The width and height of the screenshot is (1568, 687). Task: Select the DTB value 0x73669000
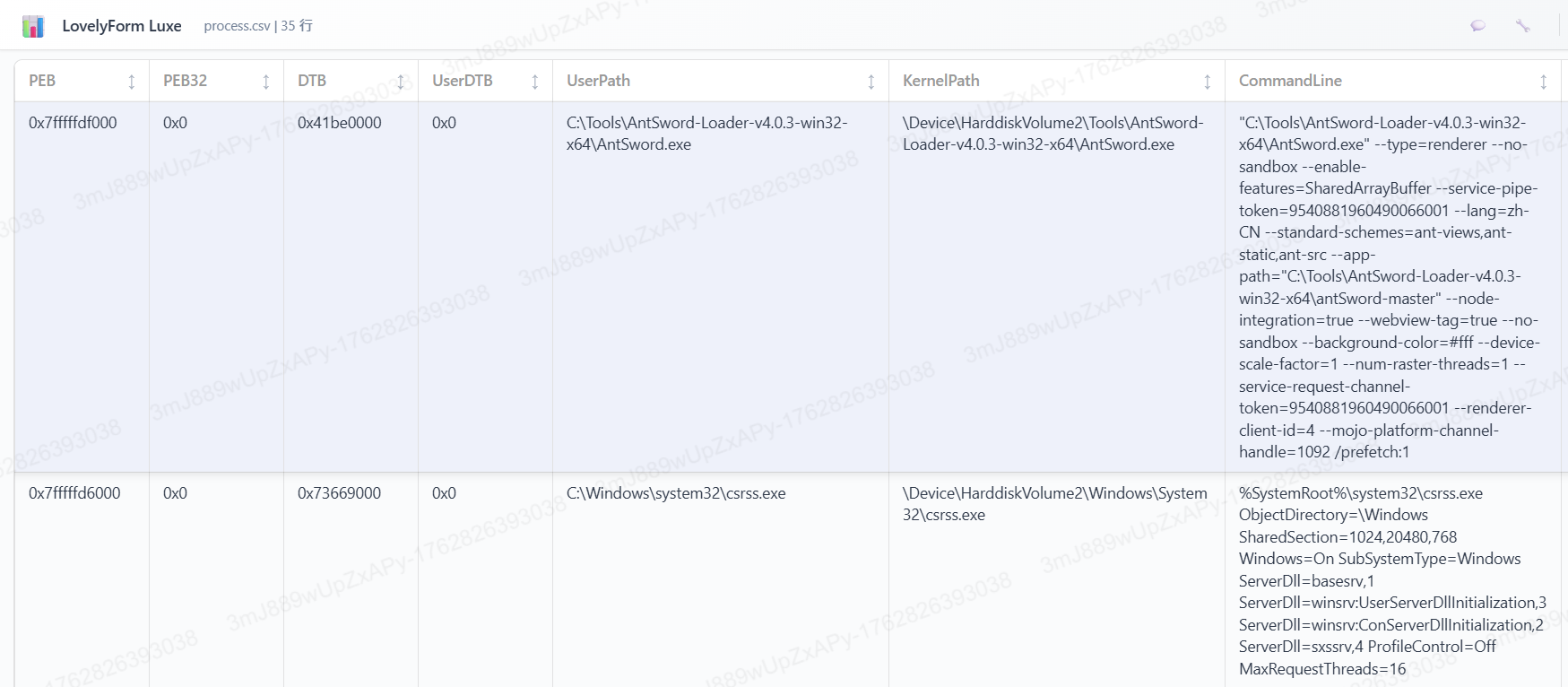tap(339, 493)
